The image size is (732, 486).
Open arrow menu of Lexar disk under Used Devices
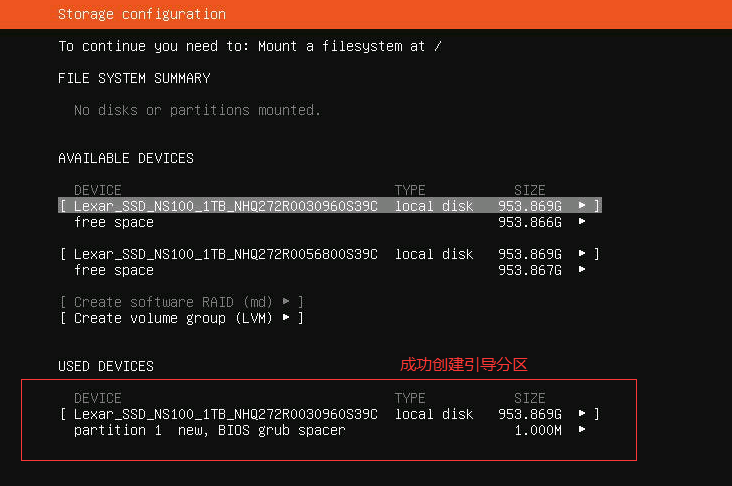582,414
